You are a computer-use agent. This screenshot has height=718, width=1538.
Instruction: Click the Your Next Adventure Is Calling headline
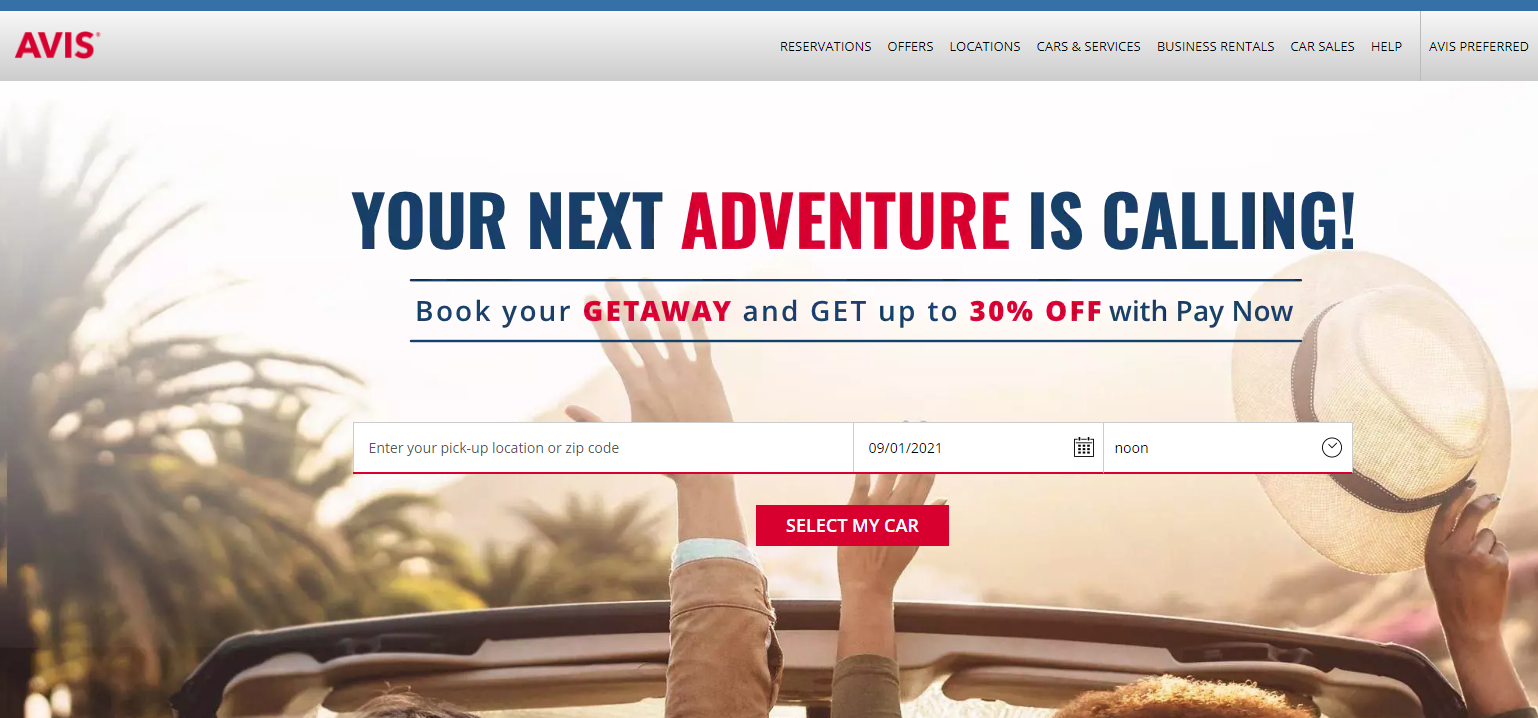click(853, 220)
